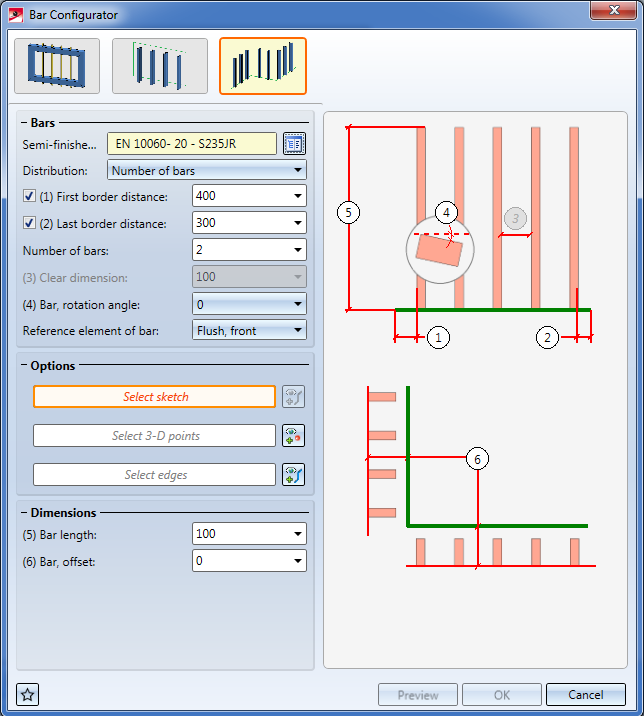Click the '(6) Bar, offset:' label
The width and height of the screenshot is (644, 716).
click(x=59, y=562)
